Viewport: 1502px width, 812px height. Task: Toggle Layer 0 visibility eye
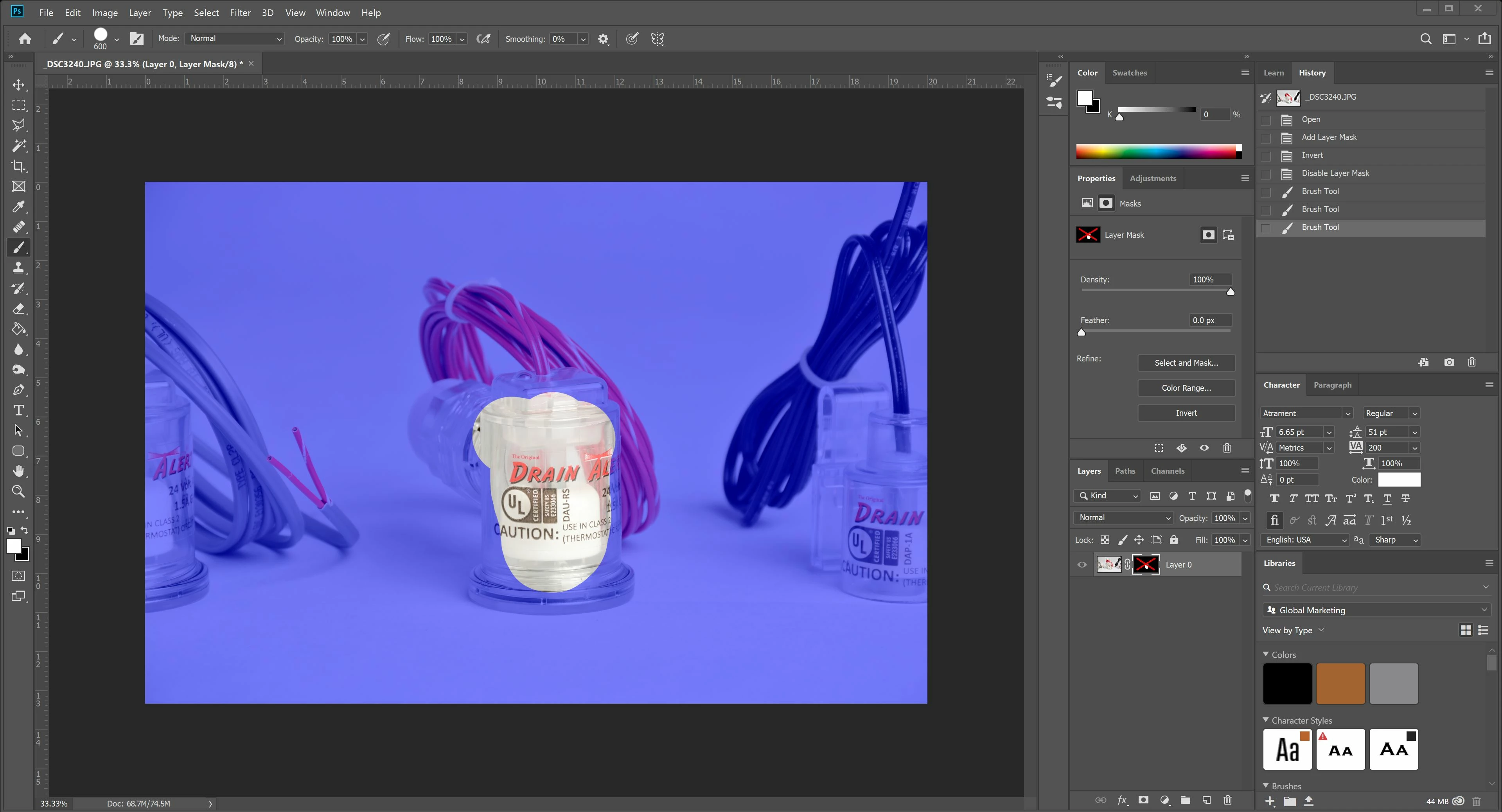(x=1082, y=564)
